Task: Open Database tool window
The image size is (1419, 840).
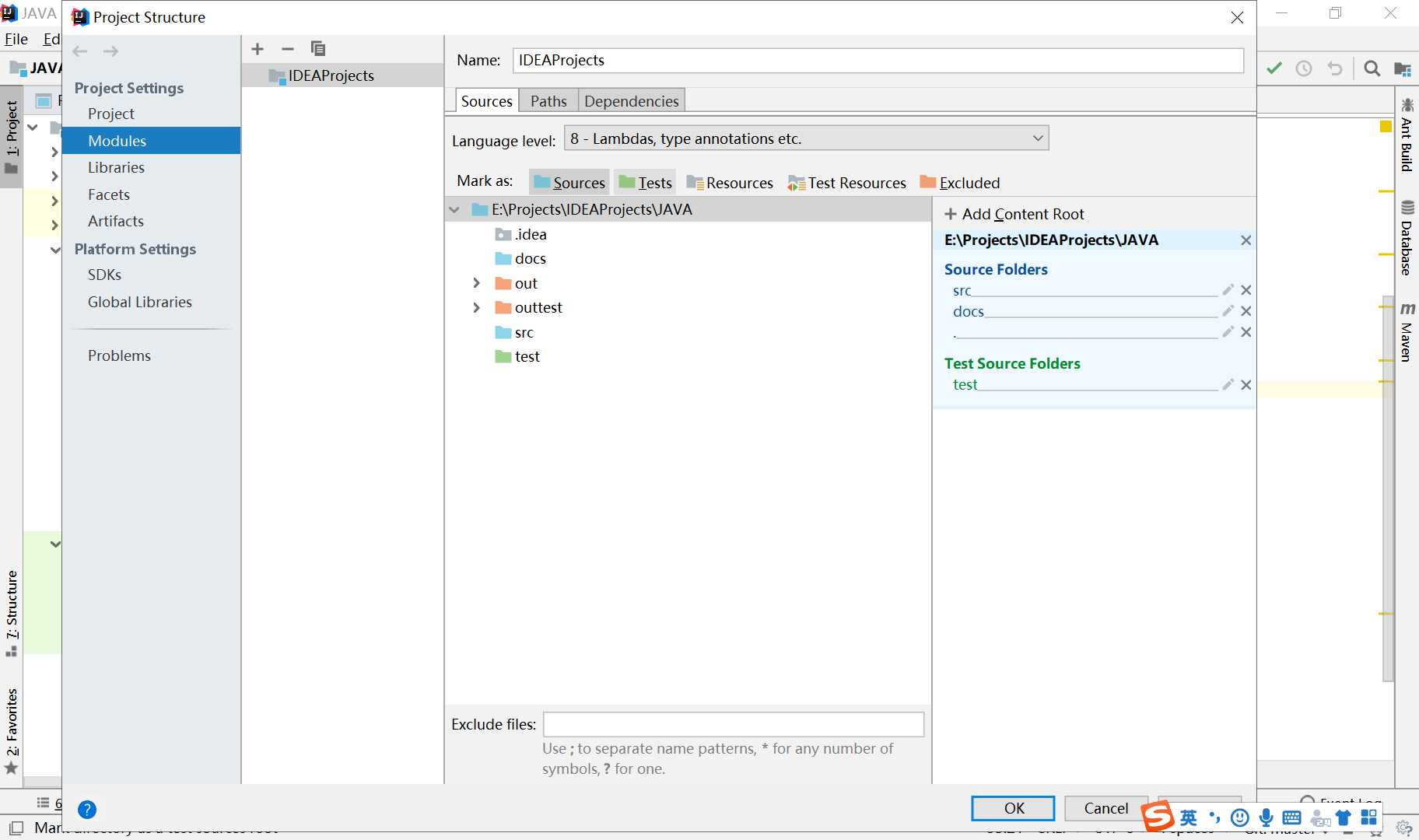Action: click(x=1407, y=238)
